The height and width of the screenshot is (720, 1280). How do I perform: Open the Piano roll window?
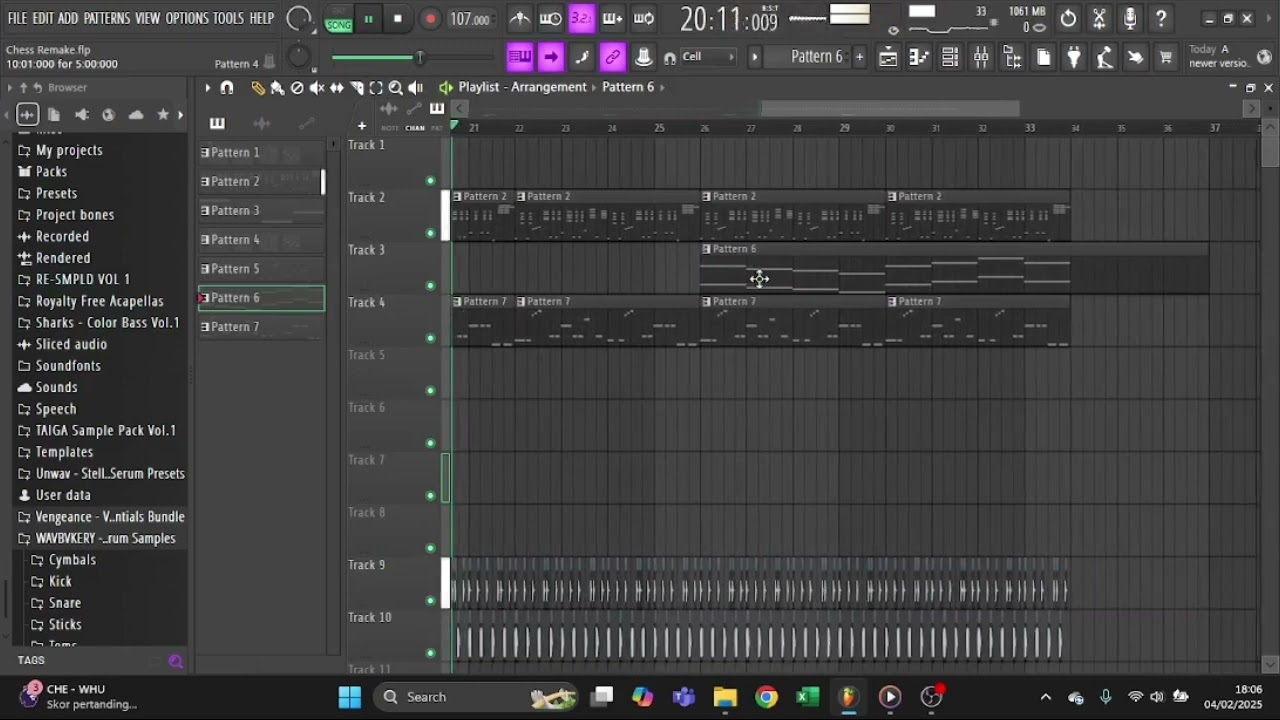click(x=919, y=57)
